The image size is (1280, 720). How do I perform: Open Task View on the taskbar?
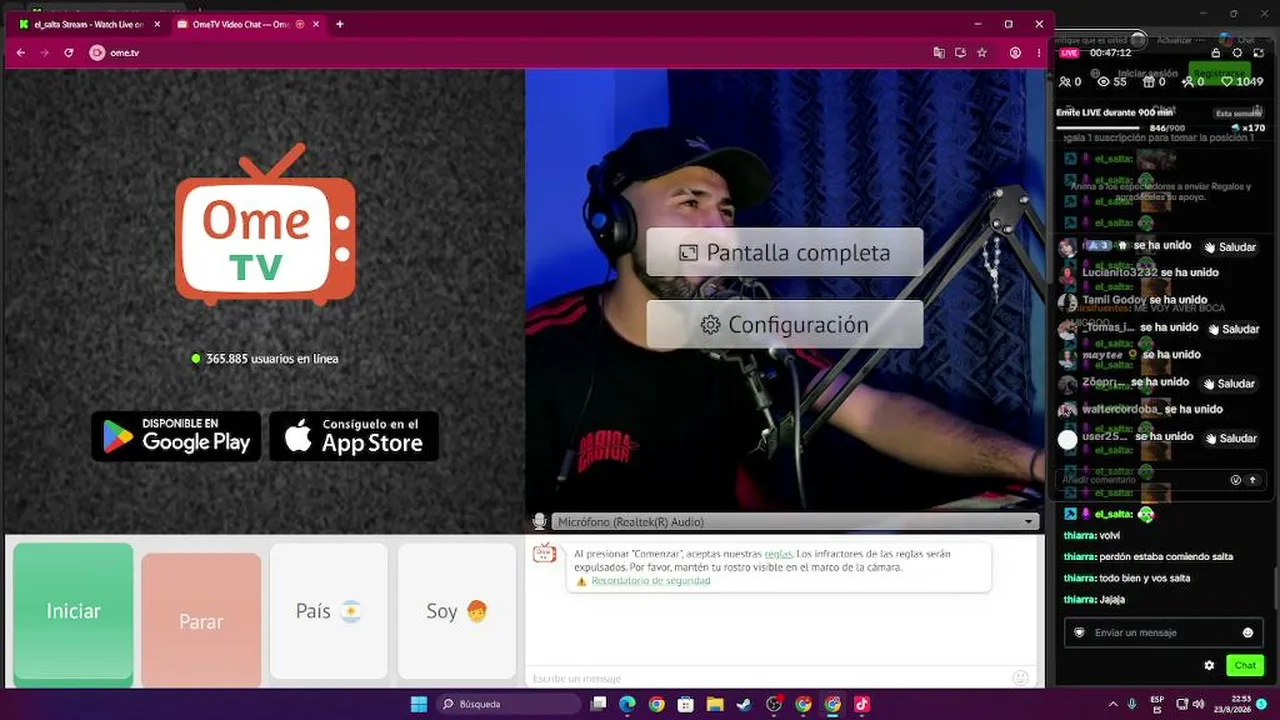[x=598, y=704]
